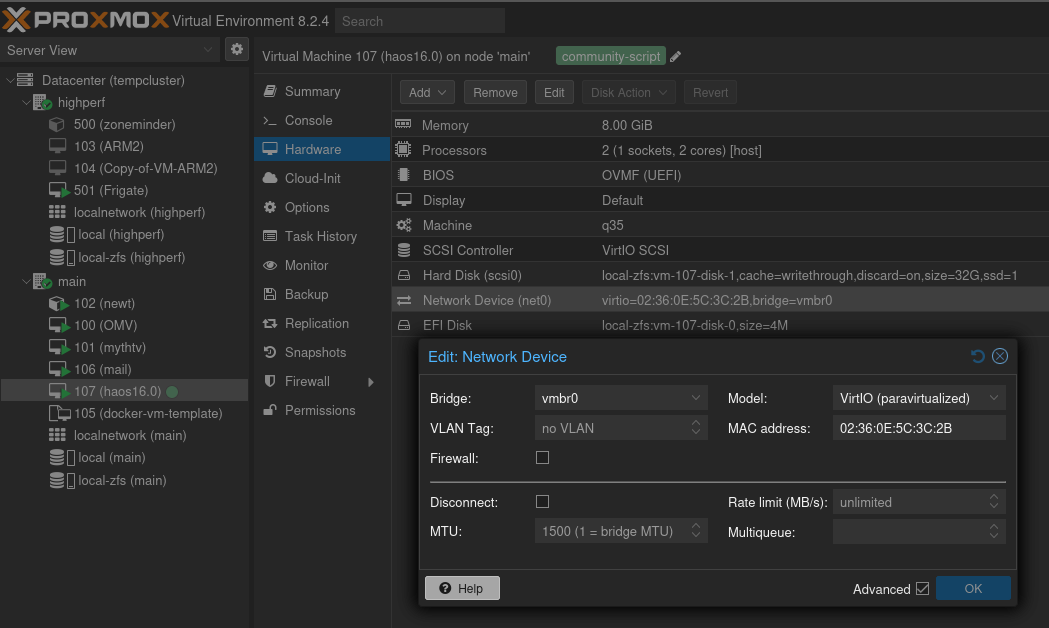
Task: Collapse the Datacenter tree node
Action: [10, 80]
